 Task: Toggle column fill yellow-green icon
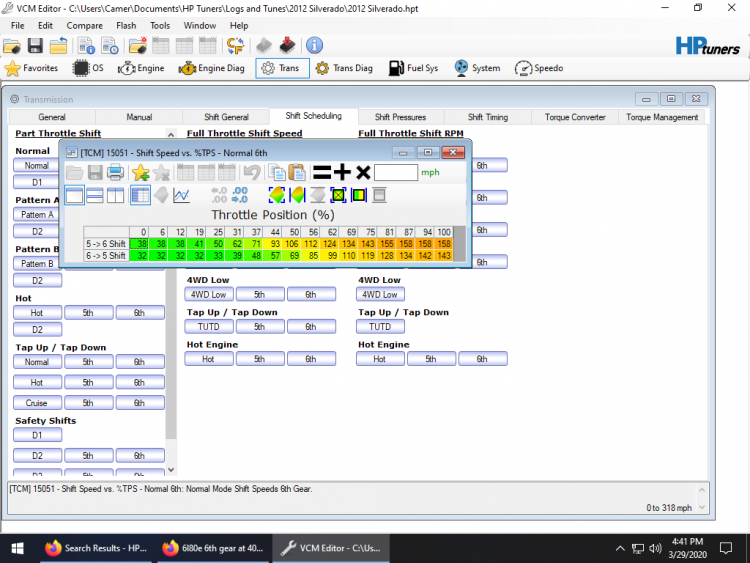[x=359, y=195]
